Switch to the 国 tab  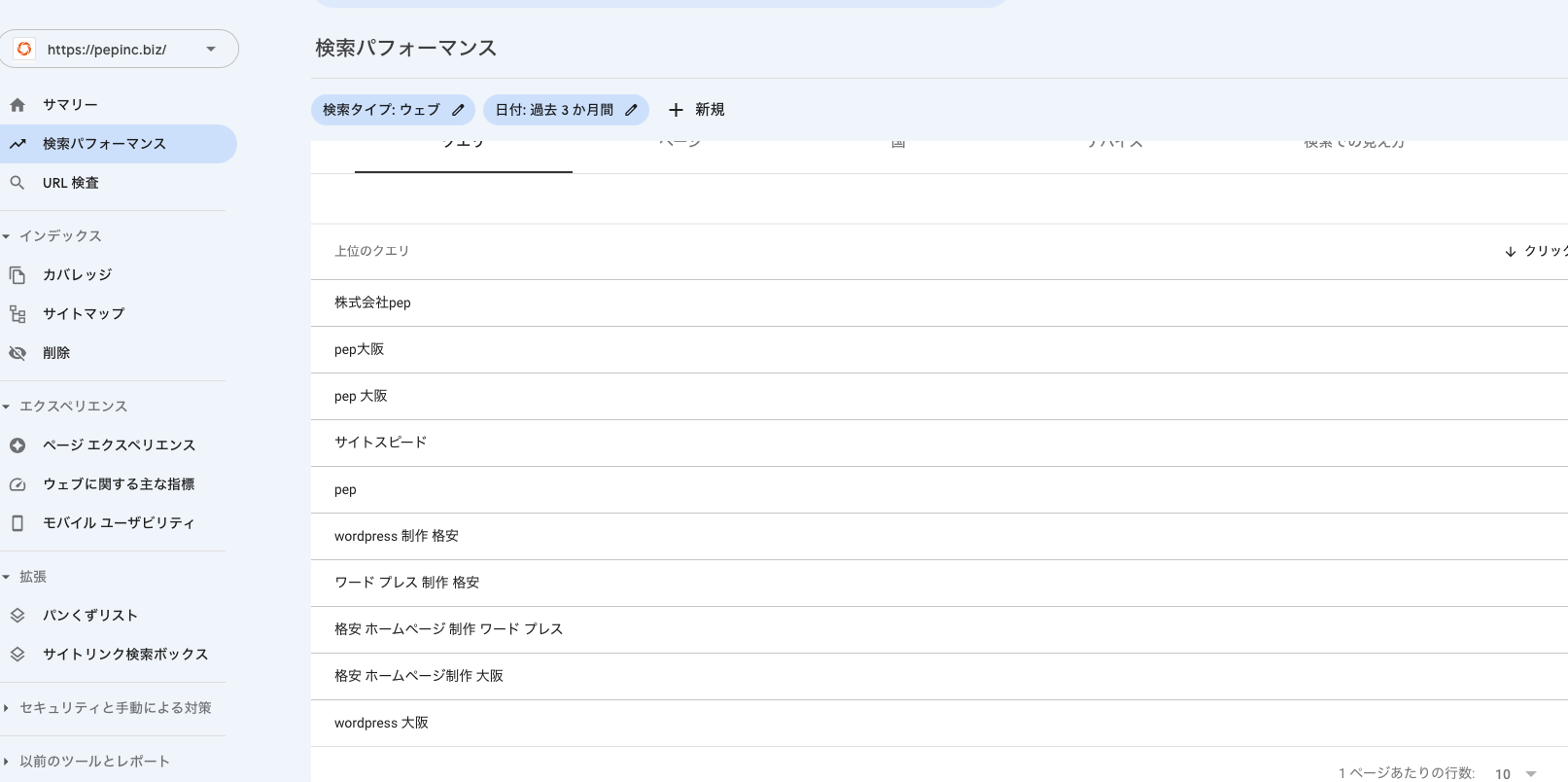[x=898, y=156]
